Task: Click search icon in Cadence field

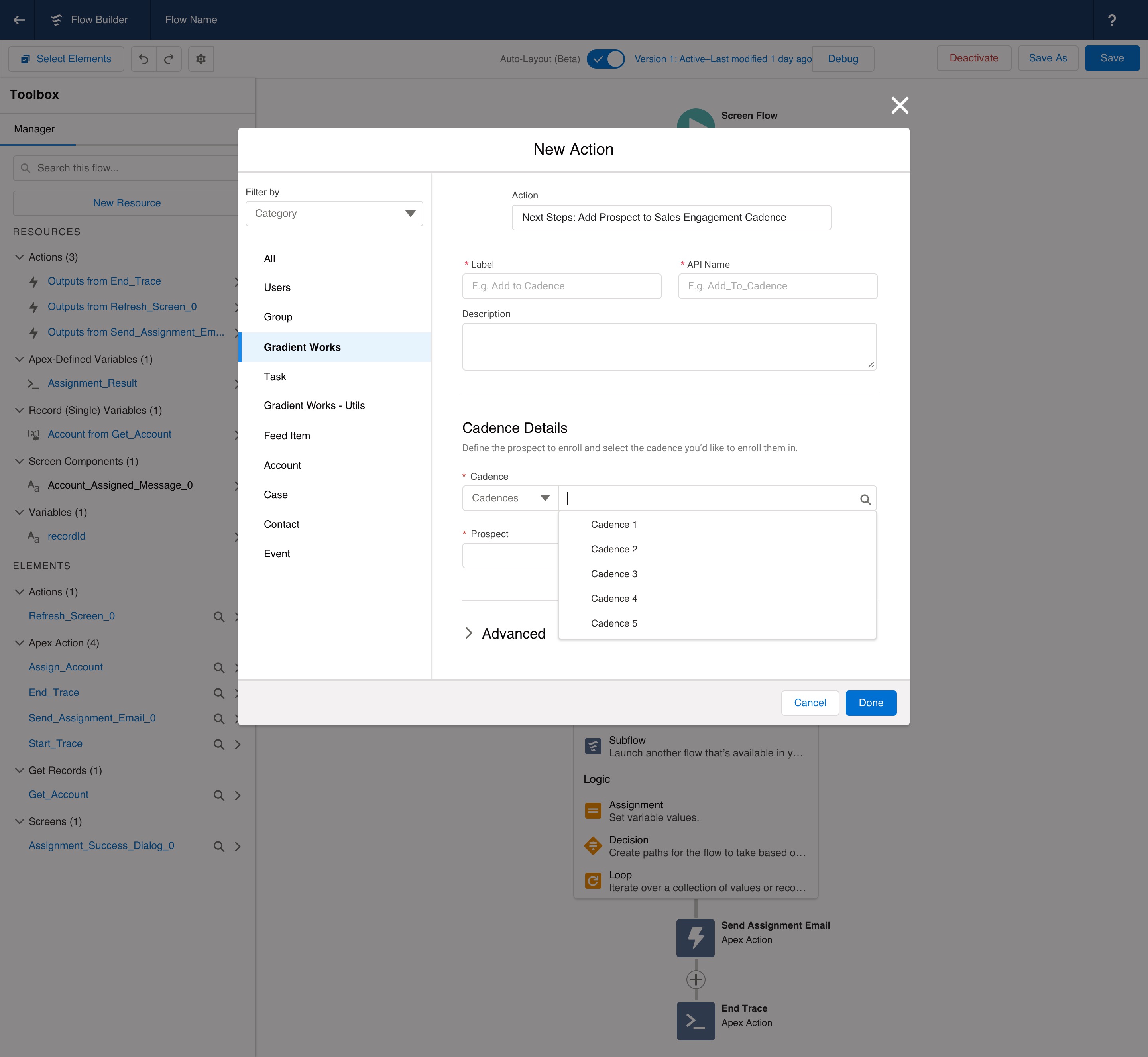Action: click(x=865, y=499)
